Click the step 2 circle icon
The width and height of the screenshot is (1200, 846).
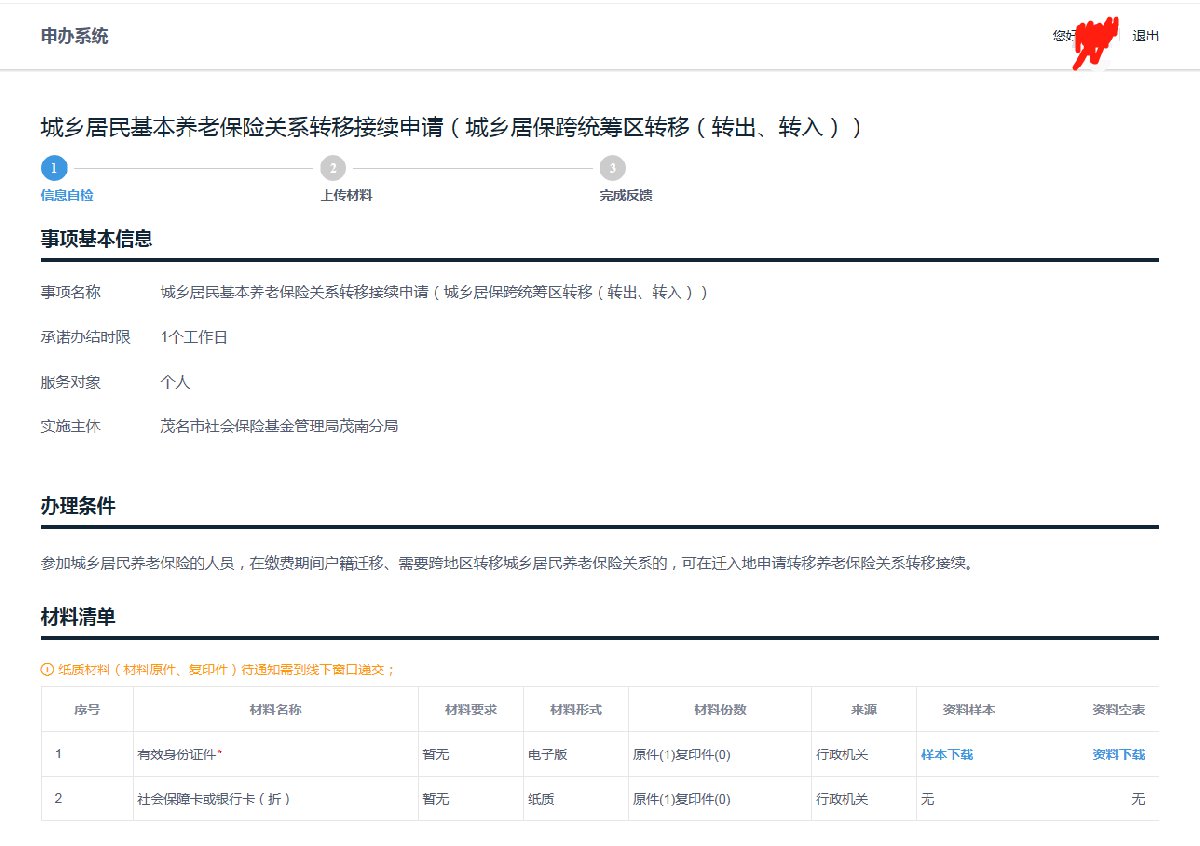(333, 168)
